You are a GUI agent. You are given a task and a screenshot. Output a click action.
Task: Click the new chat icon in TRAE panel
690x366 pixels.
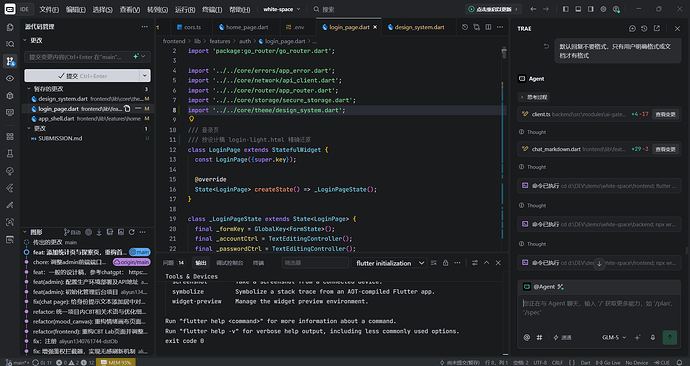tap(632, 28)
